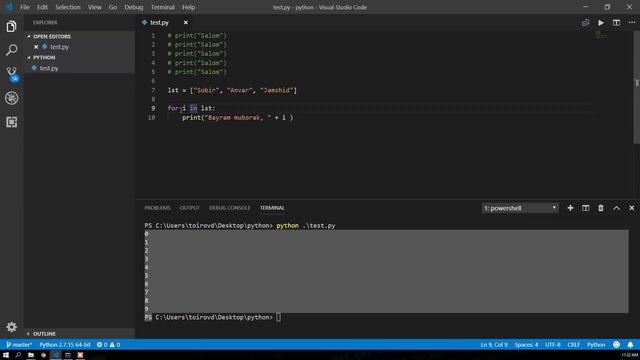The height and width of the screenshot is (360, 640).
Task: Split the terminal panel
Action: (x=586, y=208)
